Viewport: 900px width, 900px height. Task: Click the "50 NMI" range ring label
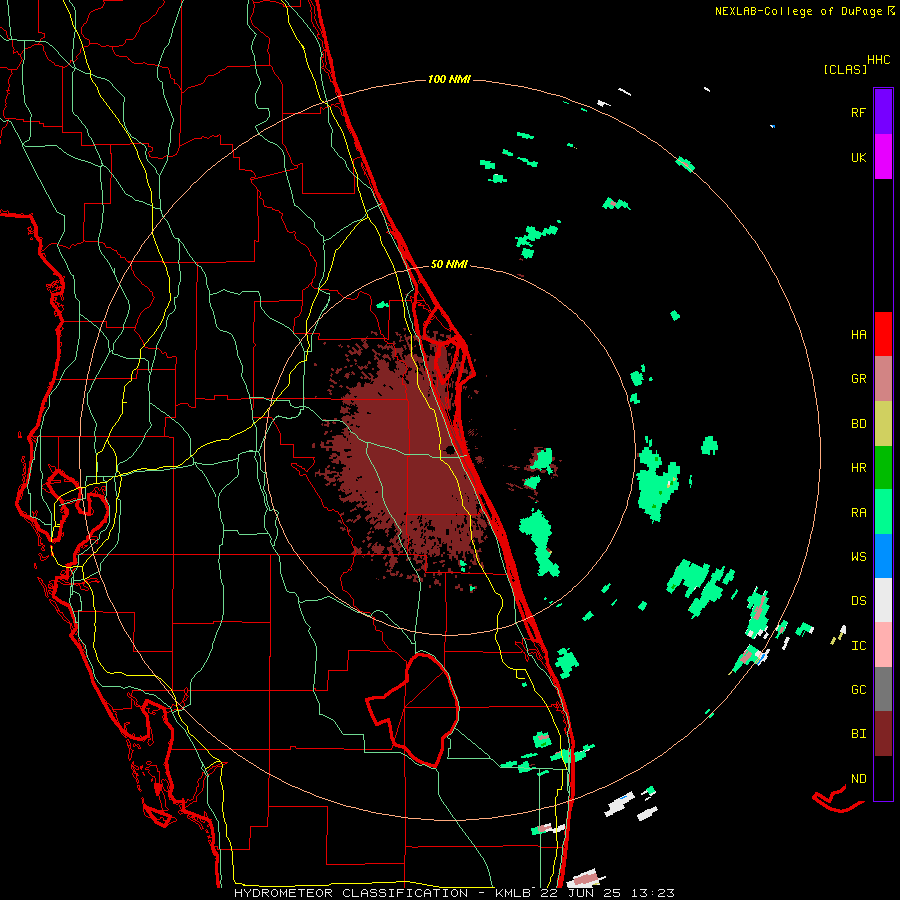pyautogui.click(x=449, y=264)
